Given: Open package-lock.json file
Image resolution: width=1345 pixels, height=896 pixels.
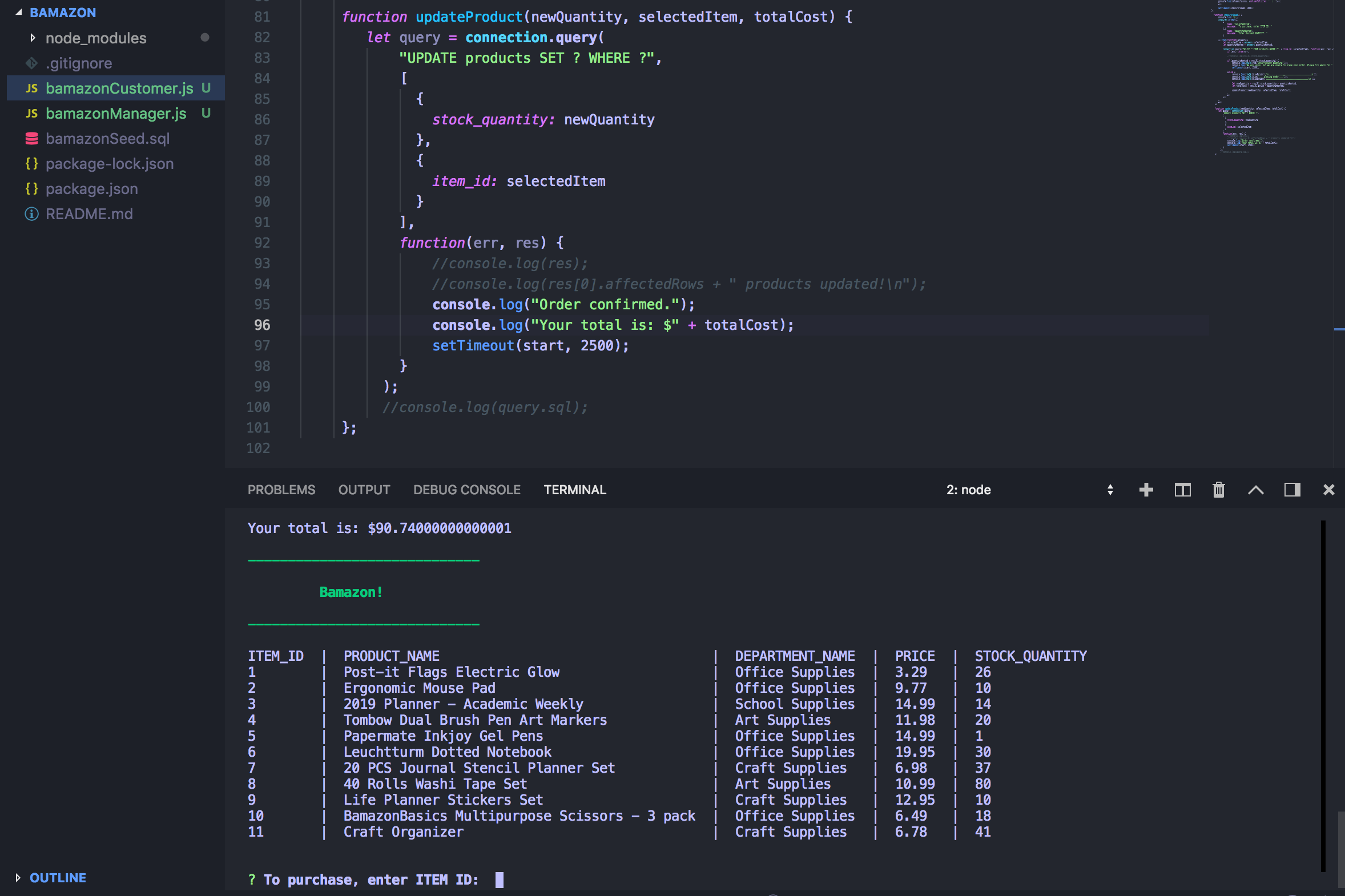Looking at the screenshot, I should click(110, 163).
